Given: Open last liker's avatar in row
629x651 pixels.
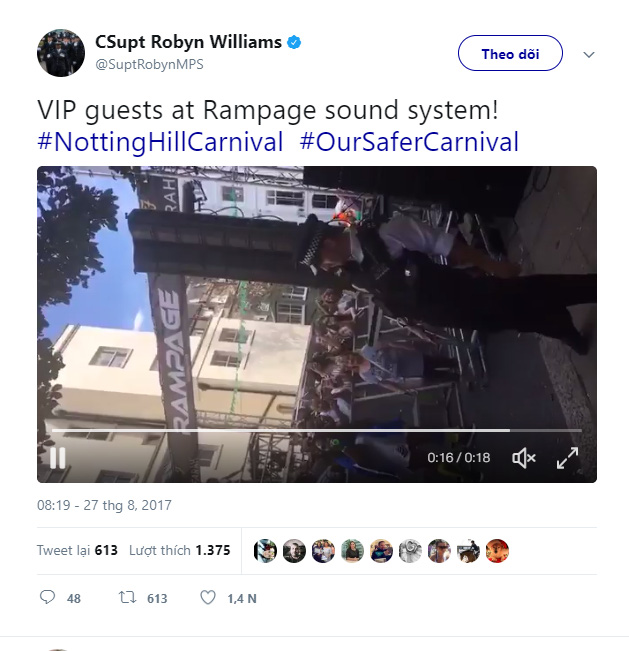Looking at the screenshot, I should pyautogui.click(x=498, y=550).
